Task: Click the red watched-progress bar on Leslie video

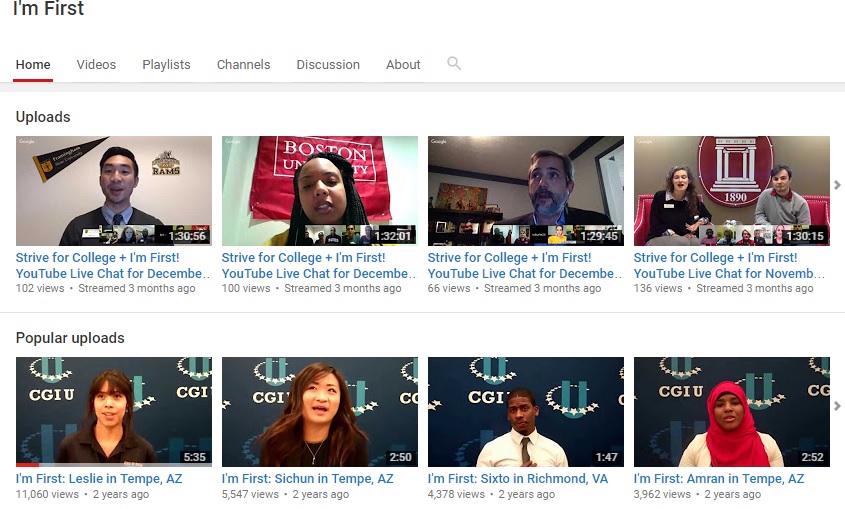Action: coord(27,464)
